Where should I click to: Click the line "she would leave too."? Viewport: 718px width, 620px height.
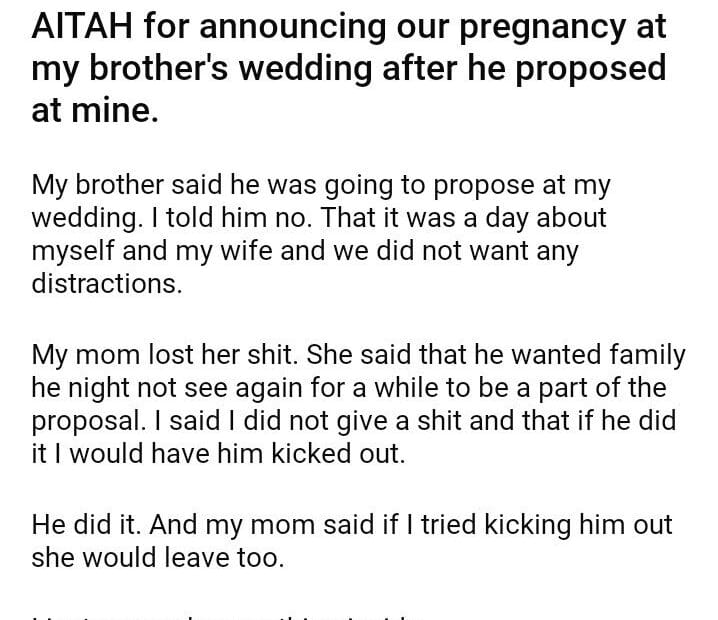click(x=158, y=557)
